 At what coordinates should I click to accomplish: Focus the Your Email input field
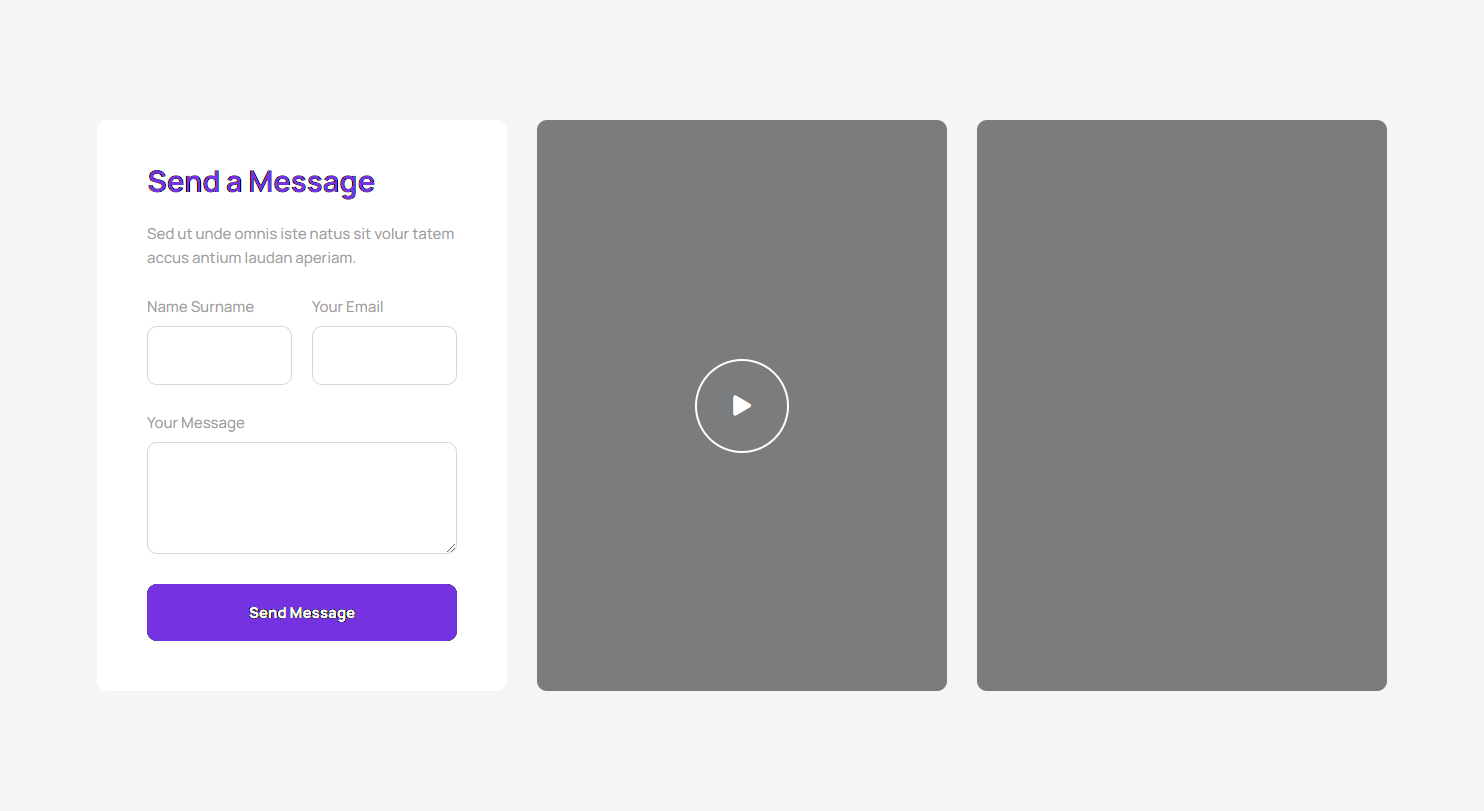(x=384, y=355)
